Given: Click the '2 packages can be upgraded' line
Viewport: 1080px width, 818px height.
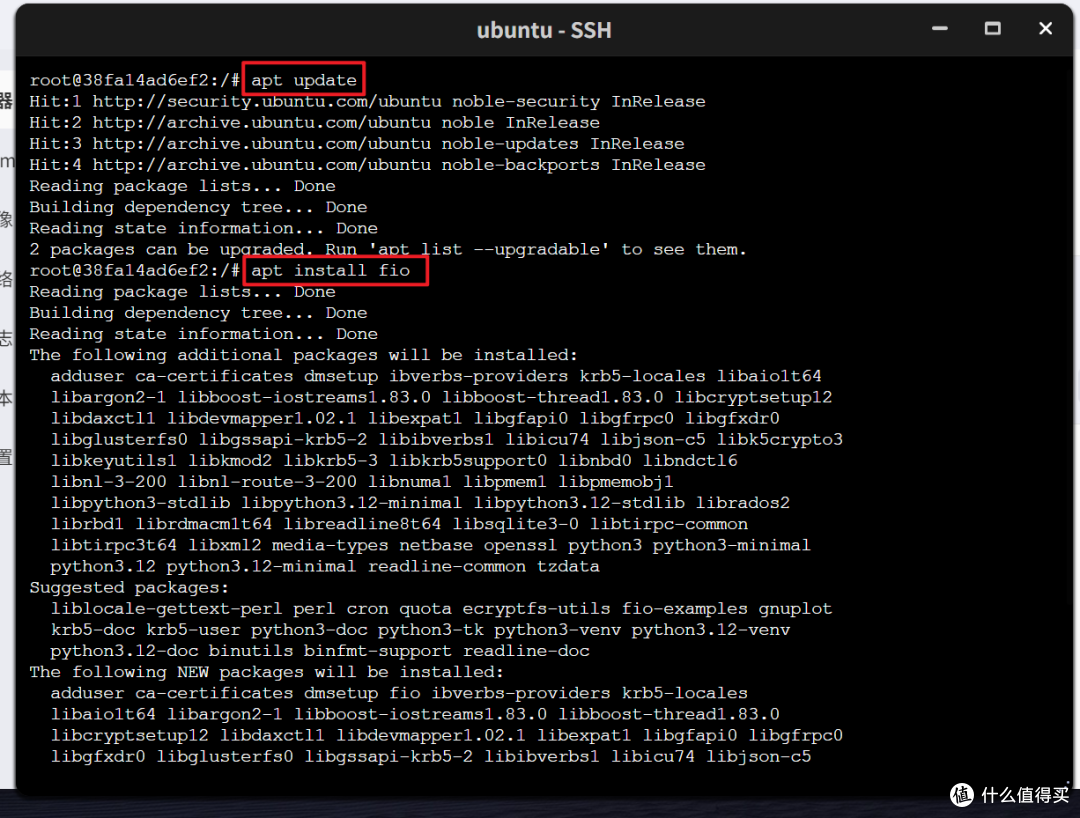Looking at the screenshot, I should (x=388, y=249).
